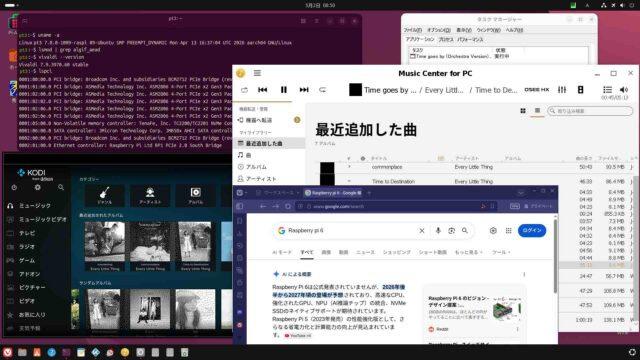Click the Vivaldi address bar

396,207
